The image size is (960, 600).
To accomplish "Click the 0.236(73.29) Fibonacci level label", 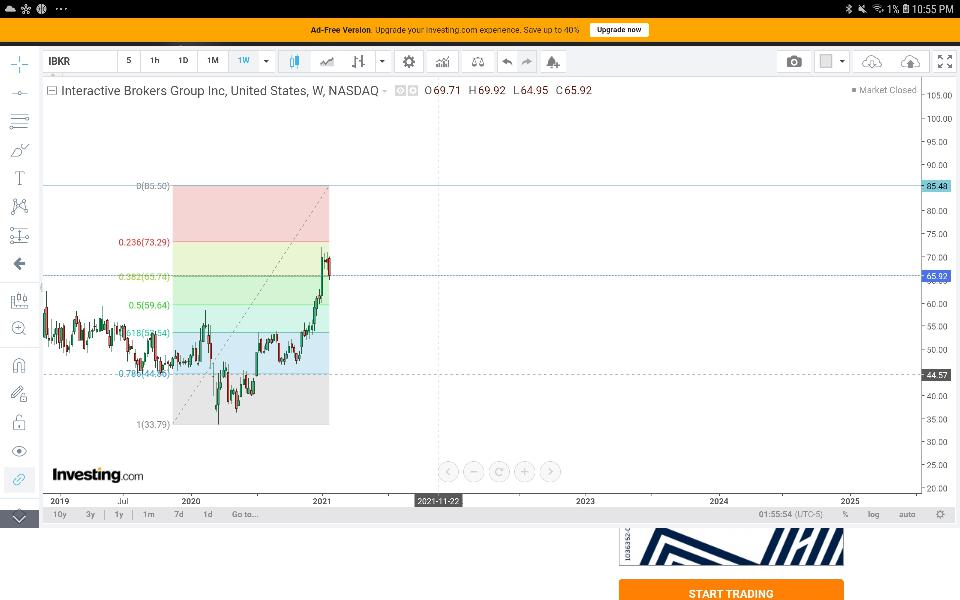I will click(x=144, y=242).
